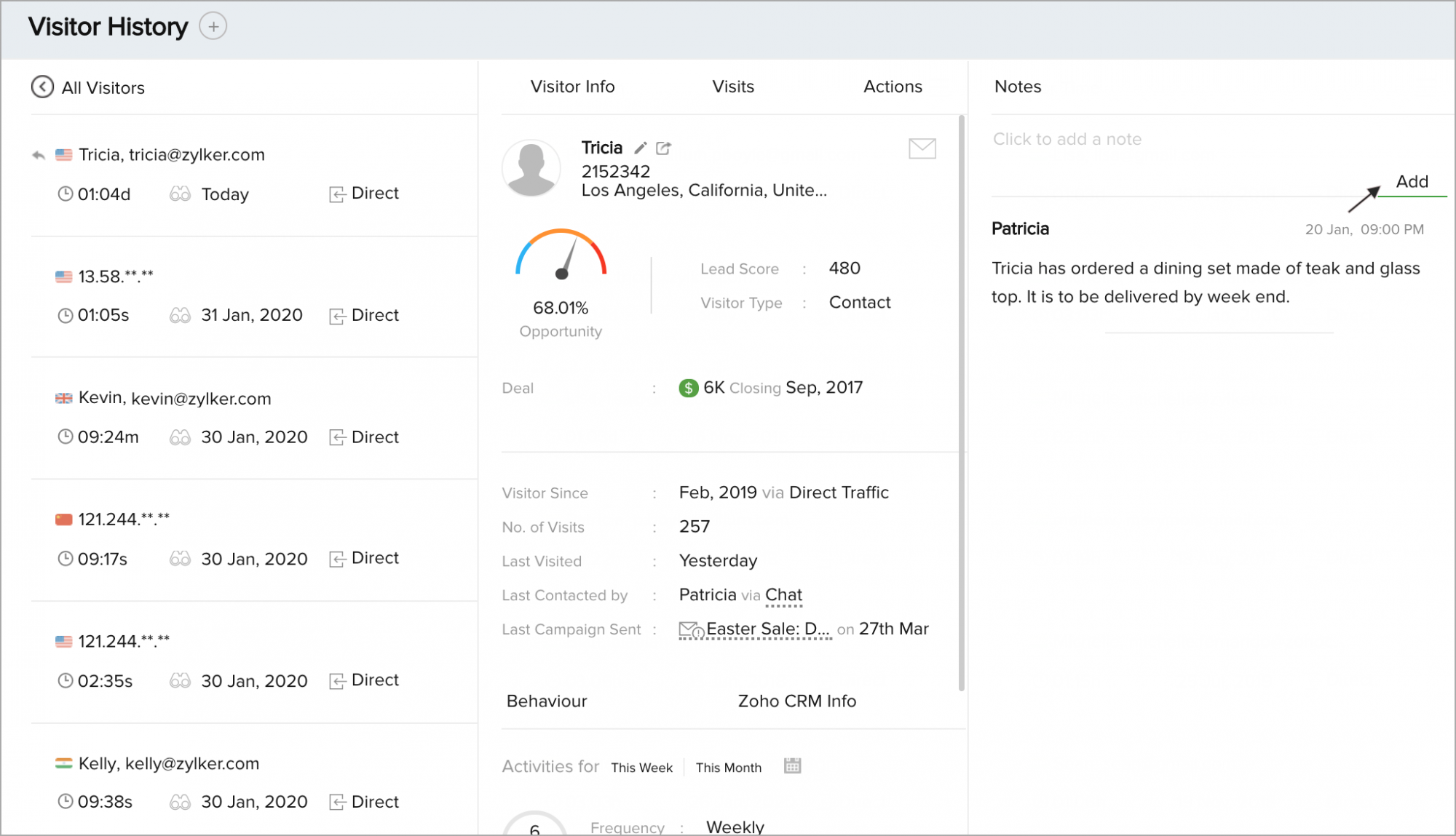
Task: Open the calendar date picker for activities
Action: [792, 766]
